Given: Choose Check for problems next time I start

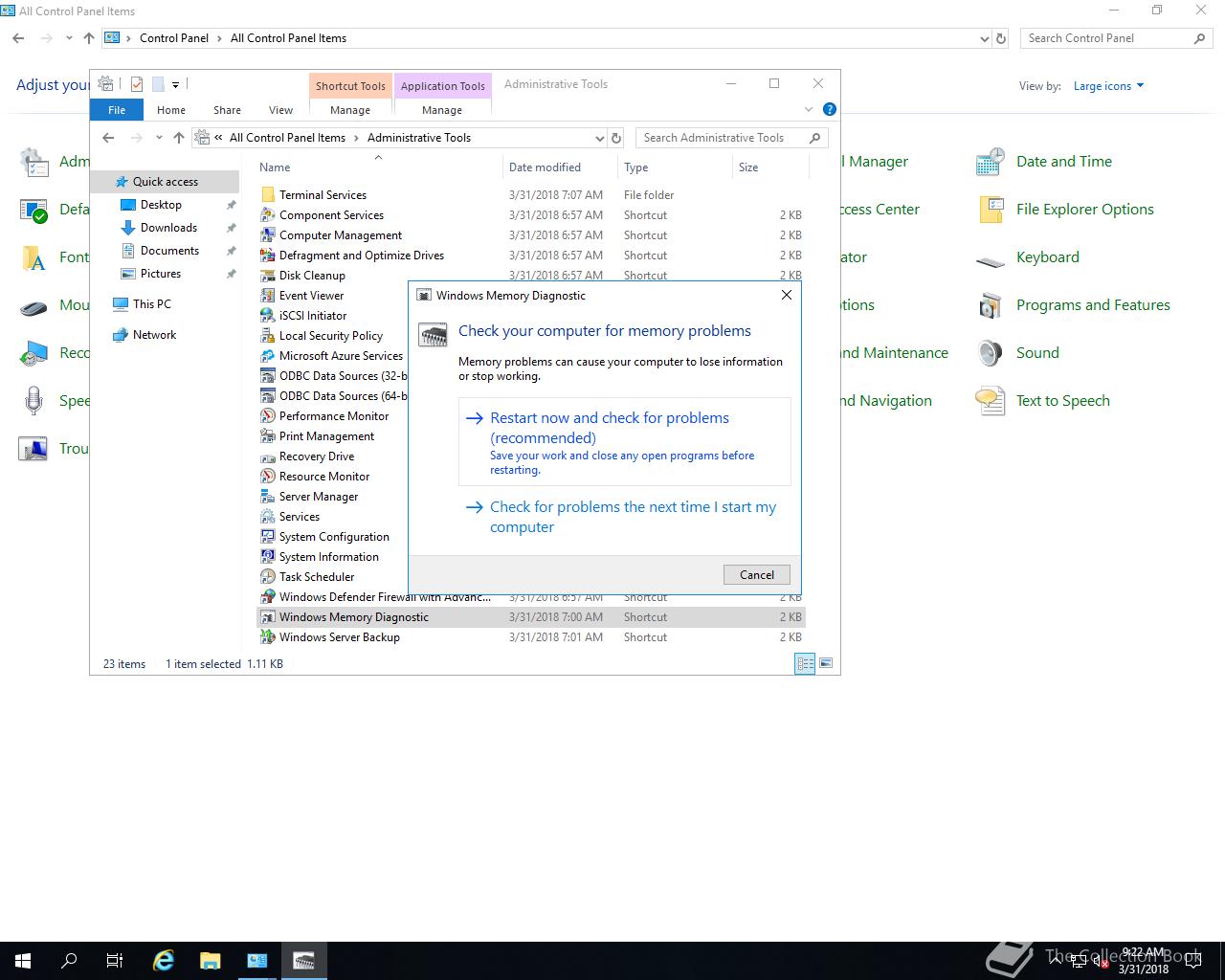Looking at the screenshot, I should [625, 517].
